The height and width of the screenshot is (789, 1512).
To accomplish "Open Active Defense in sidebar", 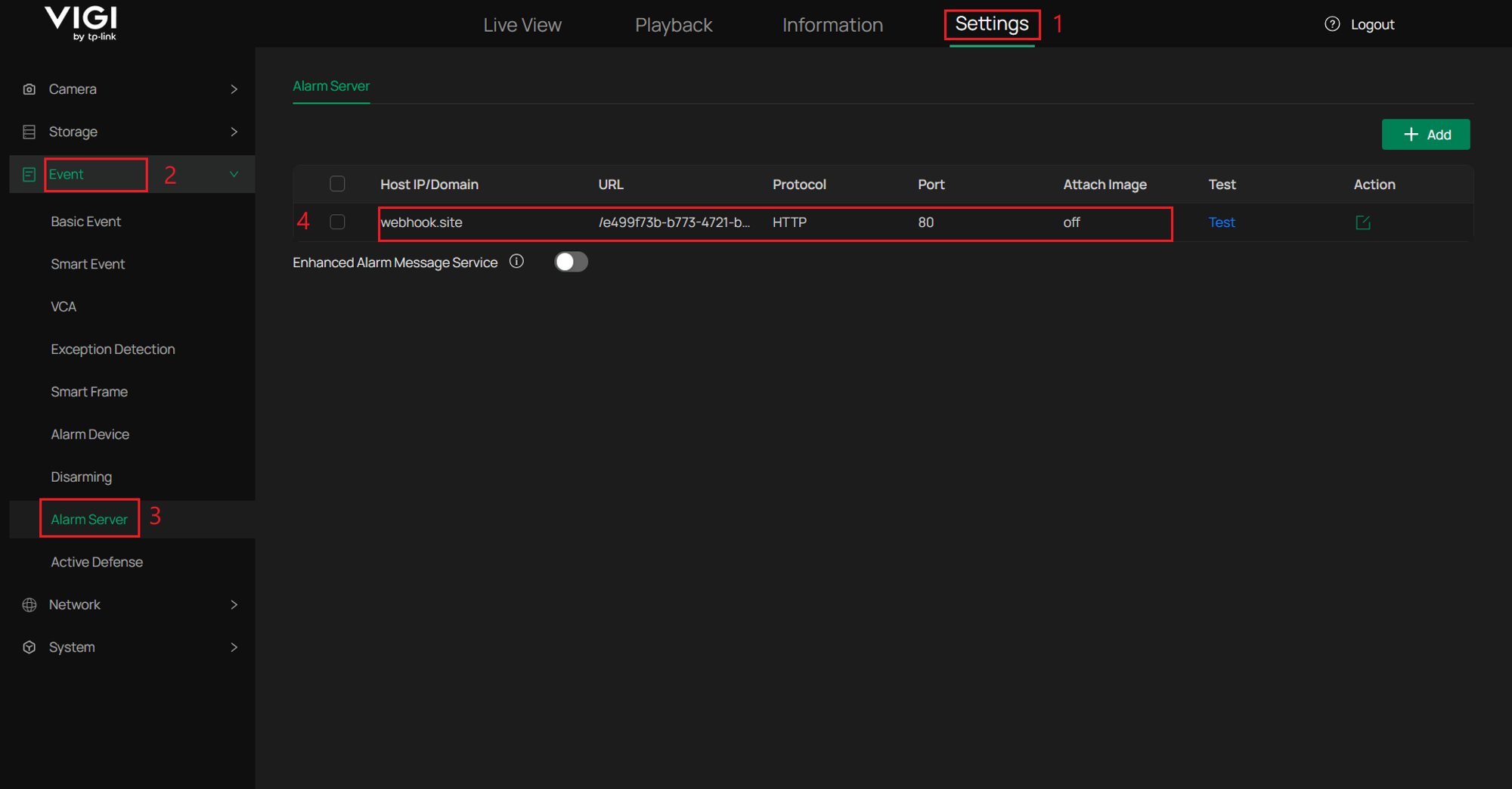I will (97, 562).
